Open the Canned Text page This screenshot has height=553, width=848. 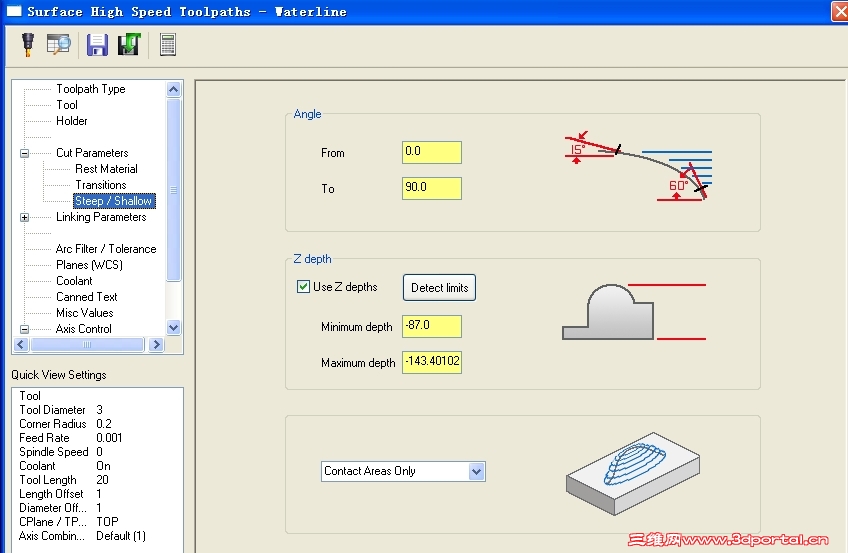[87, 297]
